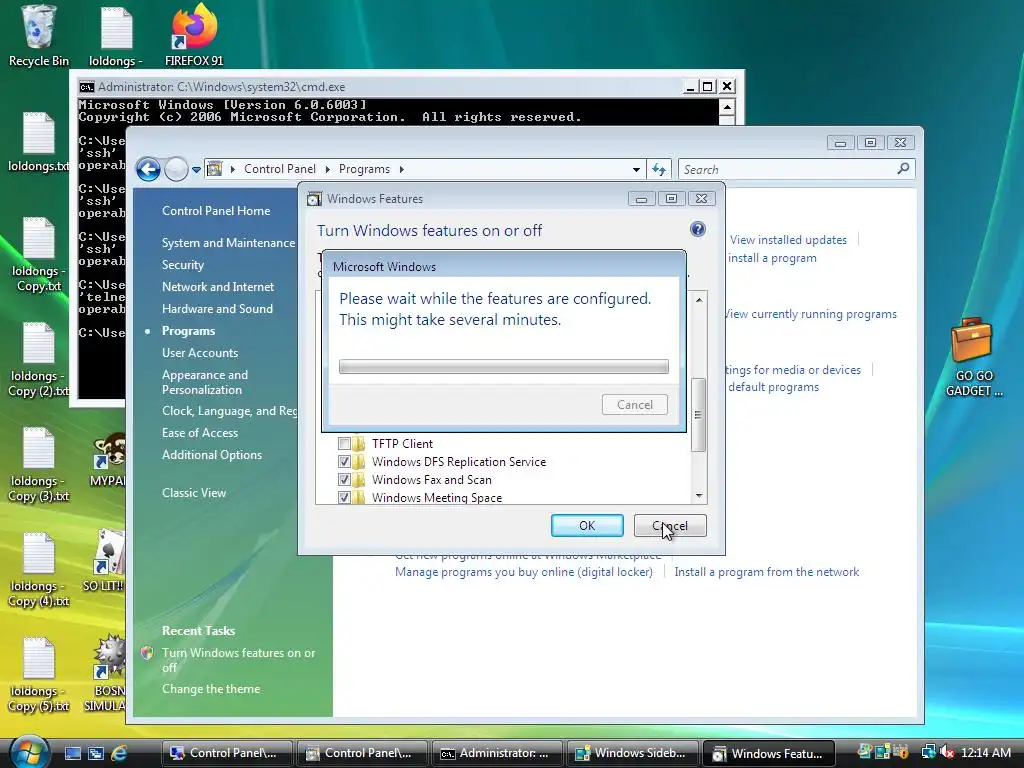This screenshot has width=1024, height=768.
Task: Check the TFTP Client checkbox
Action: (344, 444)
